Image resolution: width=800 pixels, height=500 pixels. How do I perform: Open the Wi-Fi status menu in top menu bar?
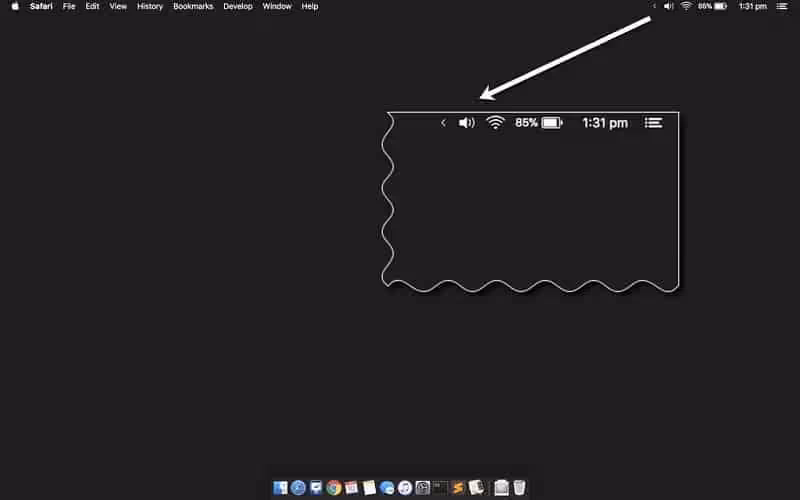coord(686,6)
